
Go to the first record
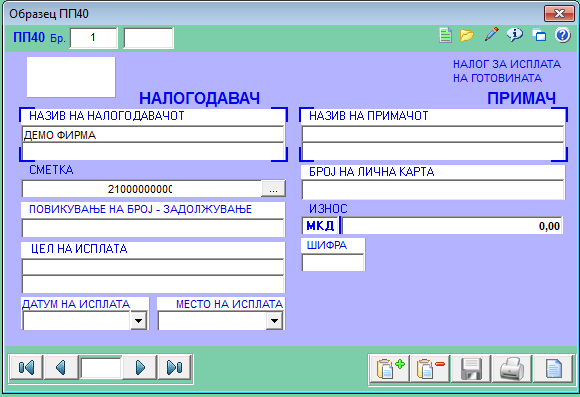pyautogui.click(x=26, y=367)
